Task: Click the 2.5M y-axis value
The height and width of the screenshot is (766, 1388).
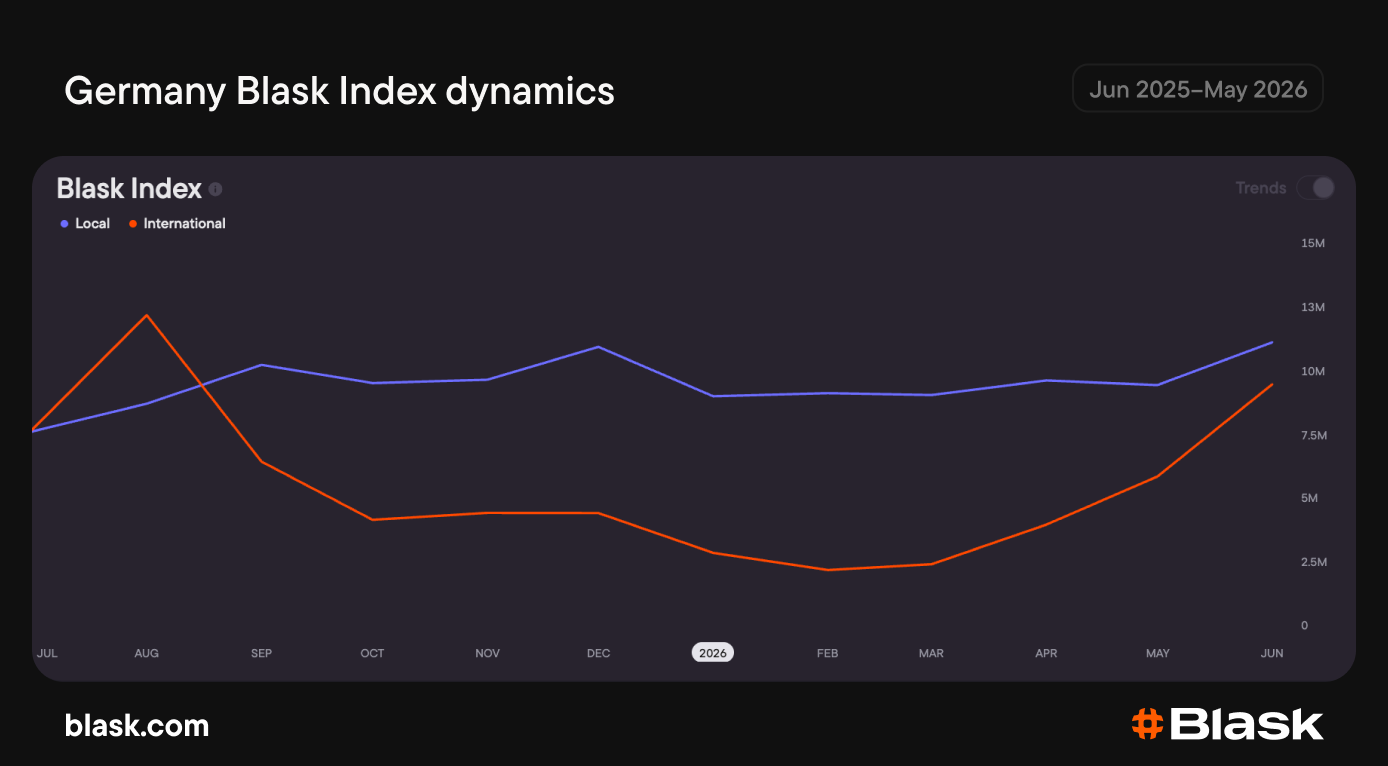Action: (1313, 562)
